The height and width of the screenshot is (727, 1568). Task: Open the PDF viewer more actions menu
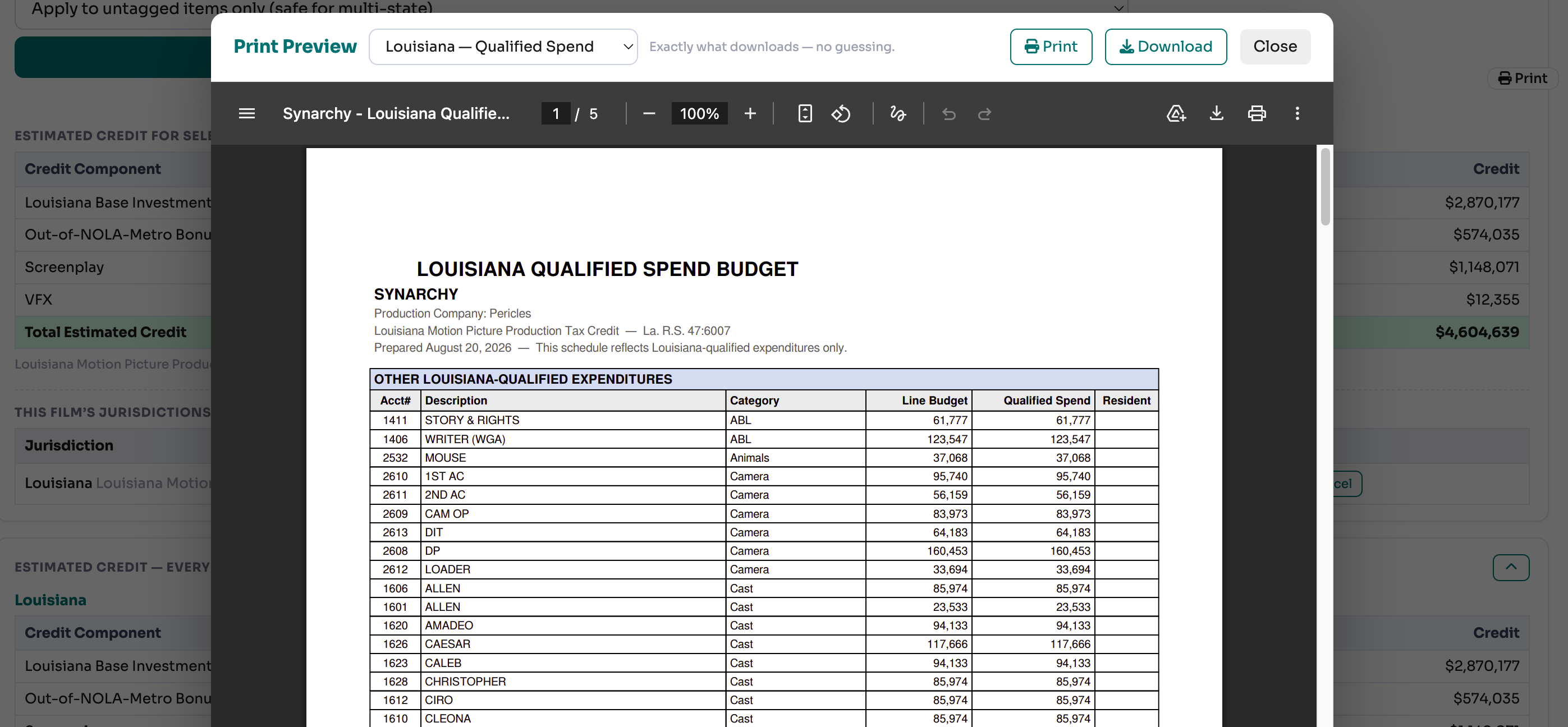(x=1296, y=114)
